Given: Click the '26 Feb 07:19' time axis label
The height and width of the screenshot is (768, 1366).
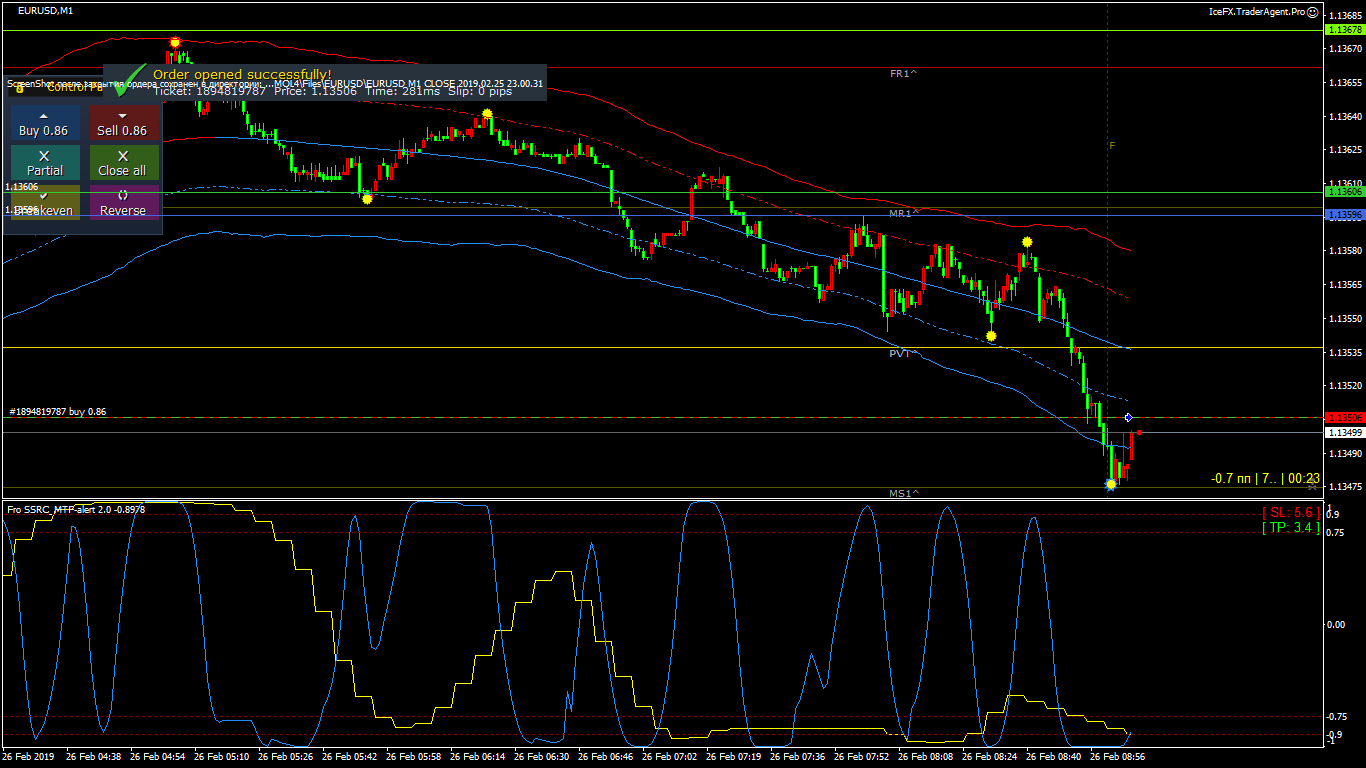Looking at the screenshot, I should [733, 757].
